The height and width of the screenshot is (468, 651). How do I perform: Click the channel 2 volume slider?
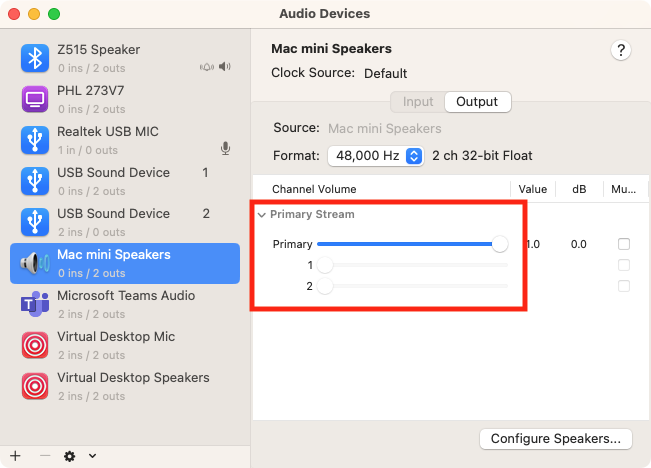[412, 286]
